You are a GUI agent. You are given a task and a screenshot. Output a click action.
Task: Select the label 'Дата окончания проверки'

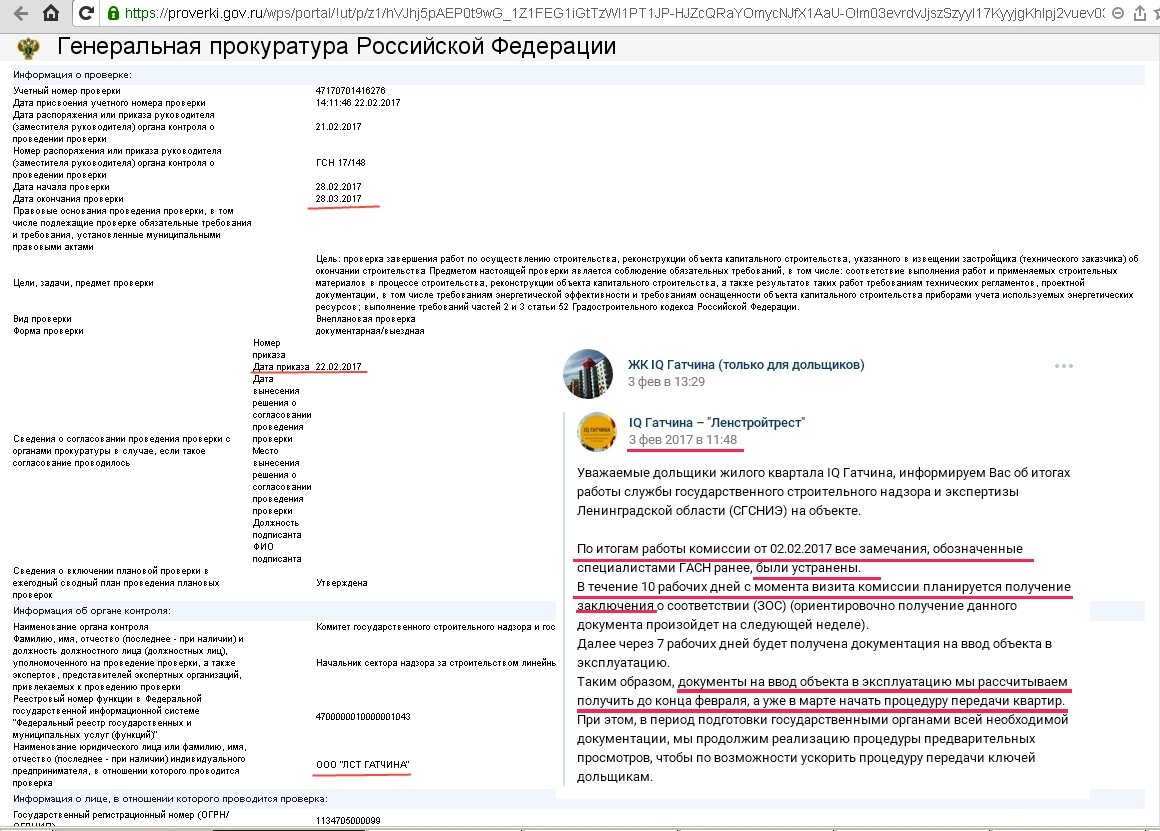point(68,198)
